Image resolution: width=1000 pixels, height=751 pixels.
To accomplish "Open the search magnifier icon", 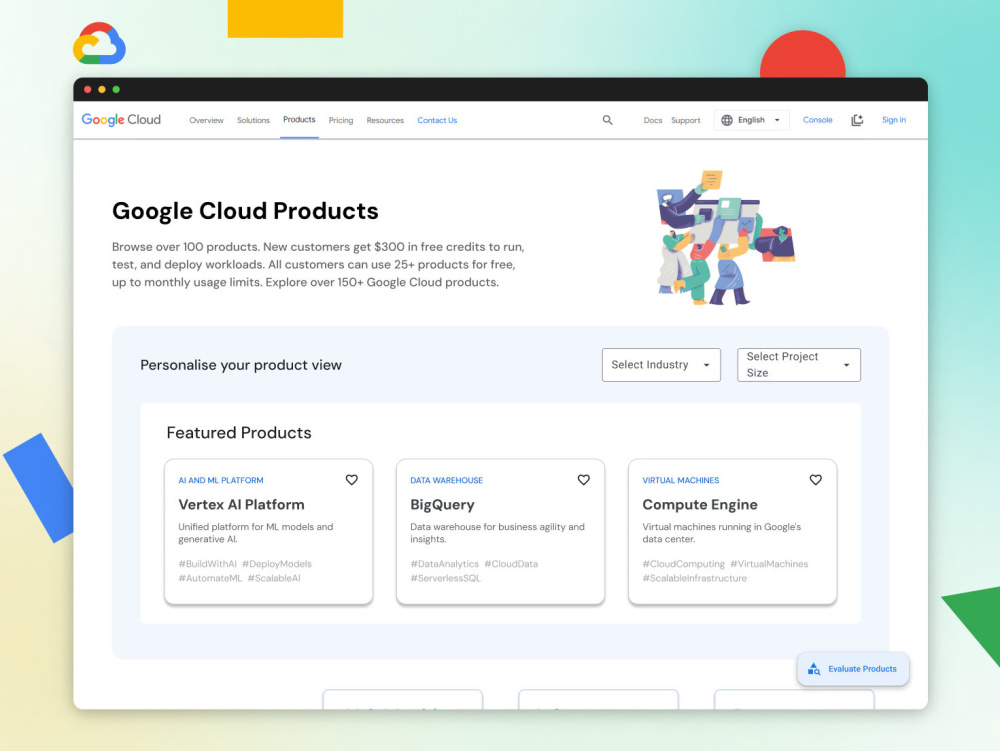I will coord(608,120).
